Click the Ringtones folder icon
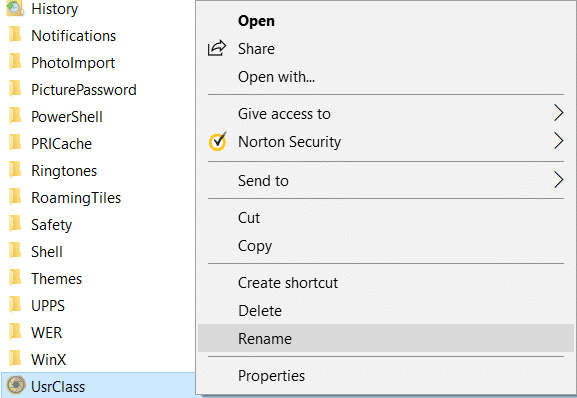Screen dimensions: 577x398 tap(15, 170)
